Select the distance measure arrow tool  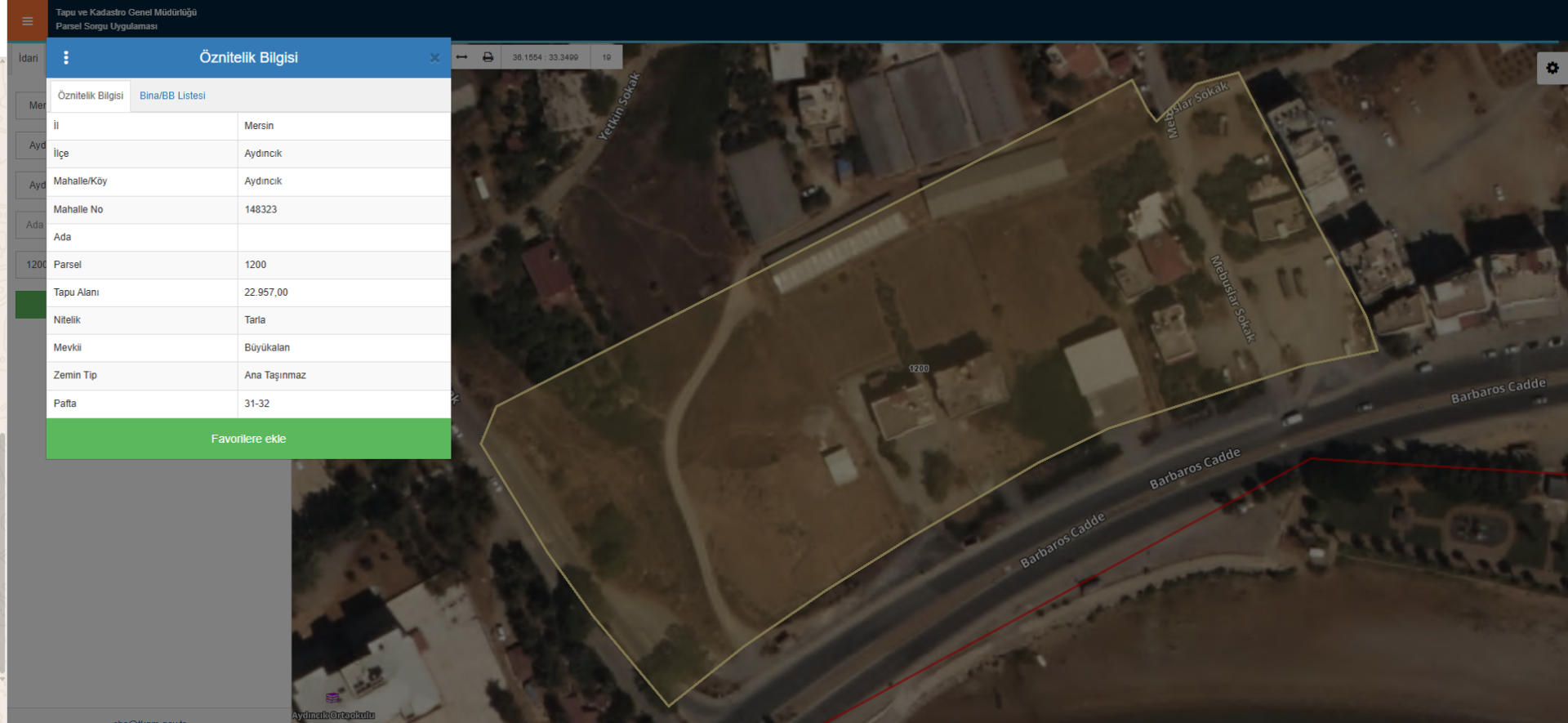click(461, 57)
